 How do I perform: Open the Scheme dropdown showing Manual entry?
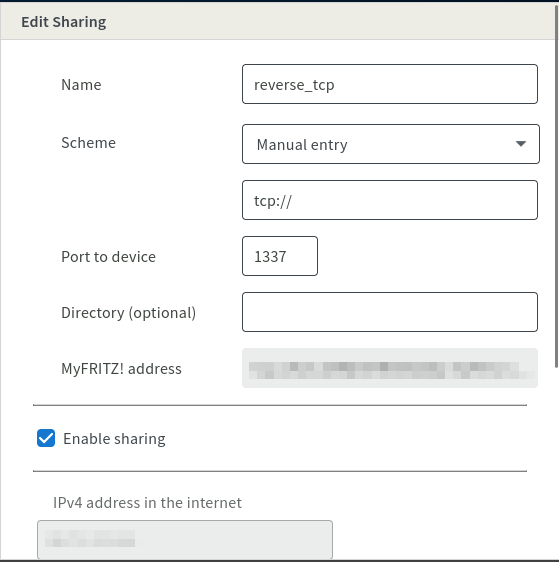click(x=391, y=144)
